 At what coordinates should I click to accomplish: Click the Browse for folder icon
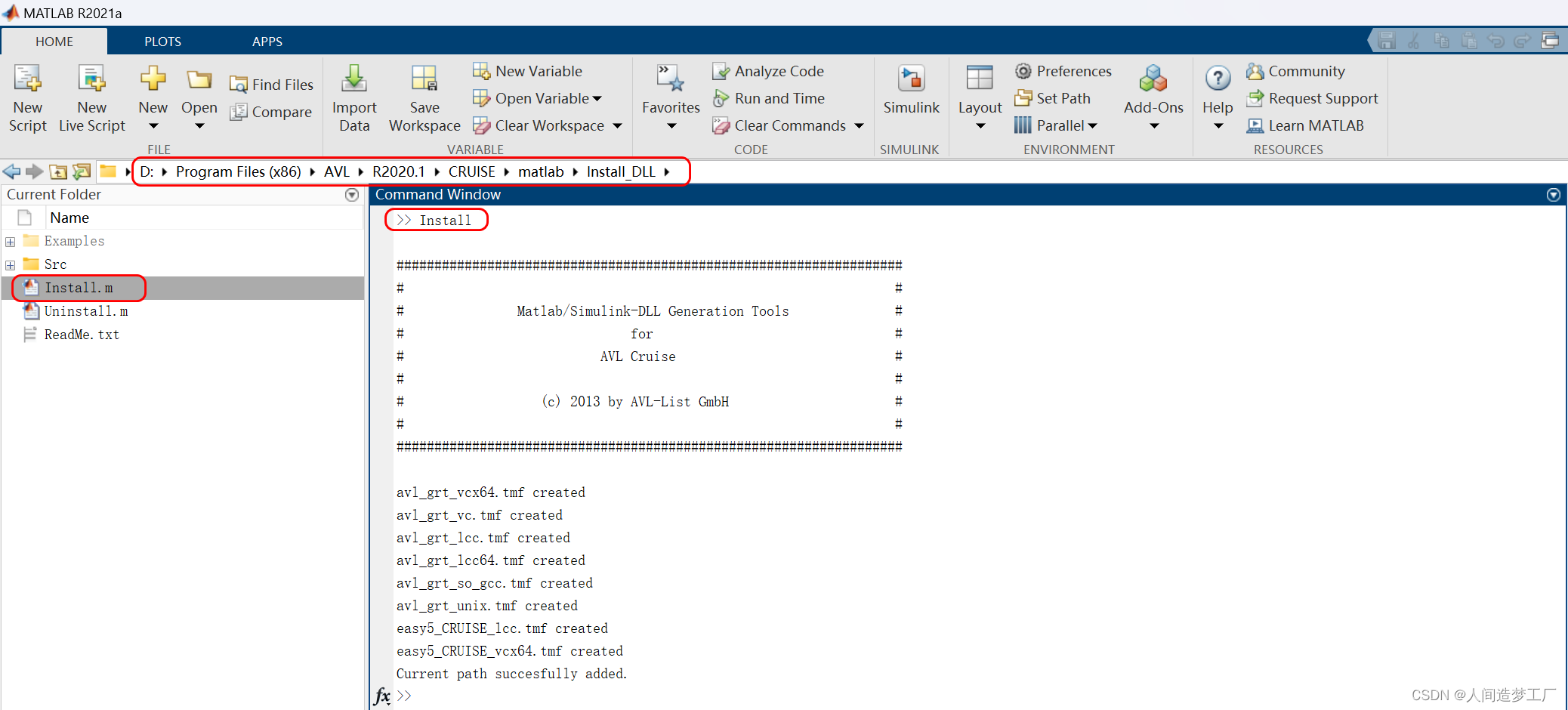coord(82,171)
